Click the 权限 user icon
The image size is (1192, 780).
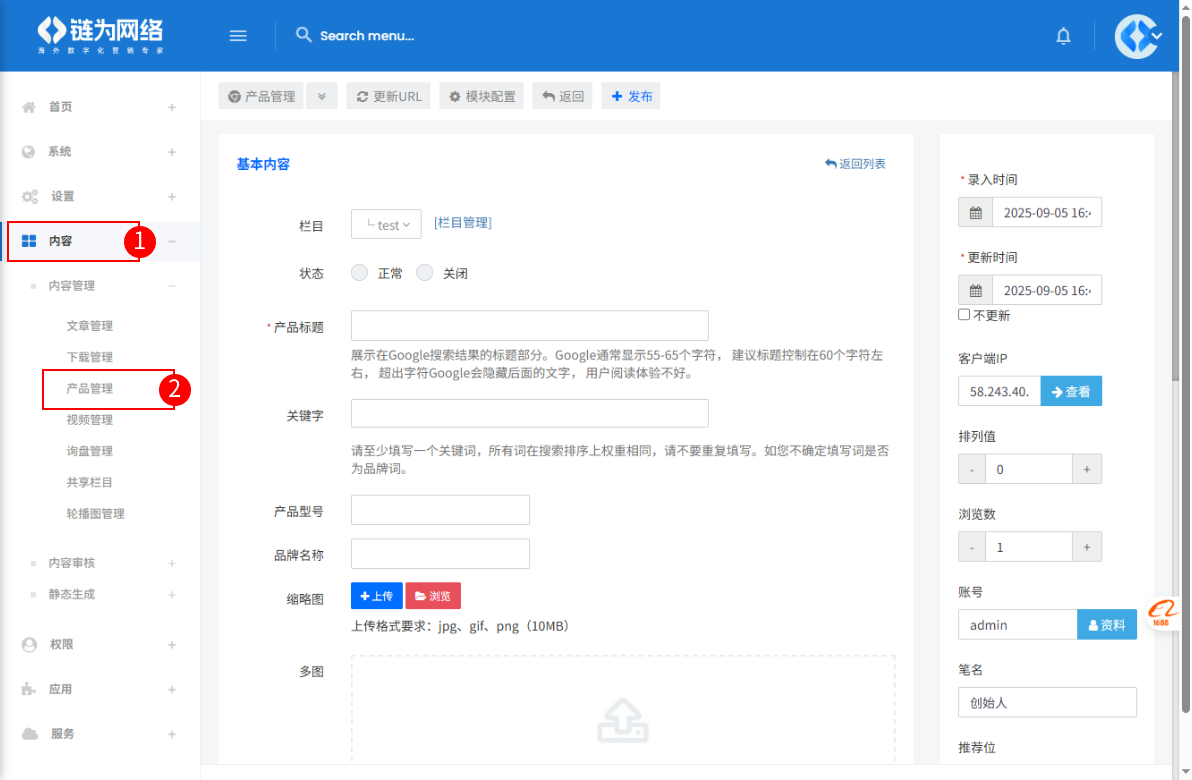tap(29, 645)
